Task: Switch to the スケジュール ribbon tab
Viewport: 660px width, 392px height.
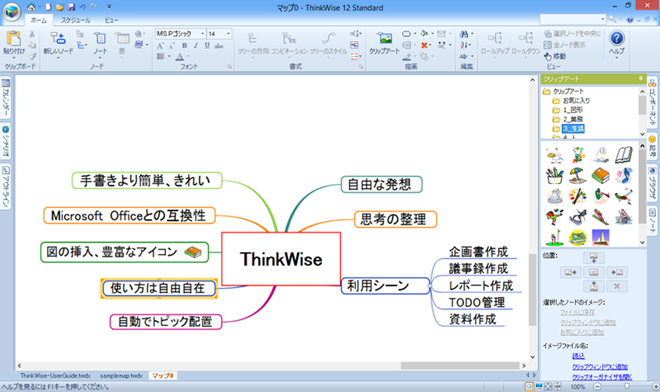Action: tap(76, 20)
